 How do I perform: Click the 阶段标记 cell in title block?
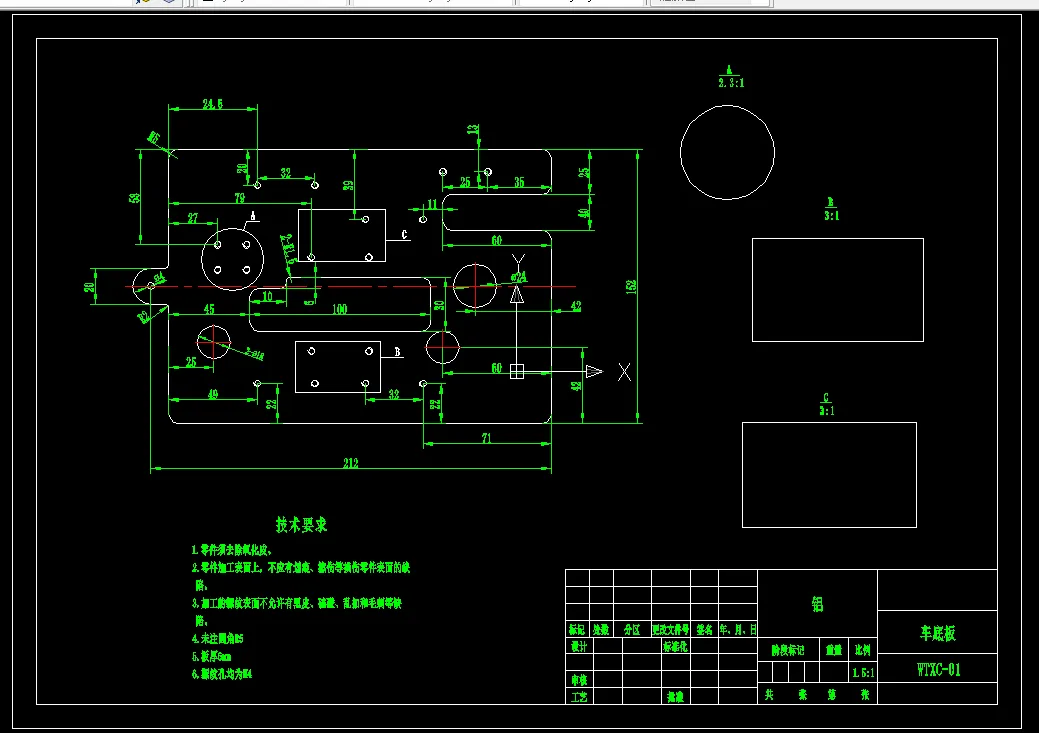[787, 650]
